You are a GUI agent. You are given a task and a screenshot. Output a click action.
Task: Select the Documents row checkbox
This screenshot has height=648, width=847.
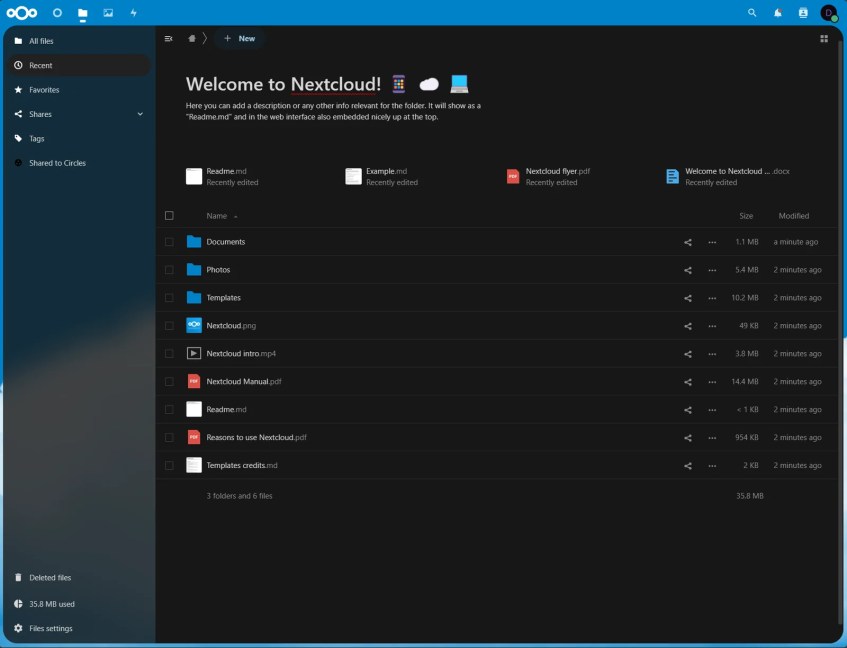(169, 241)
